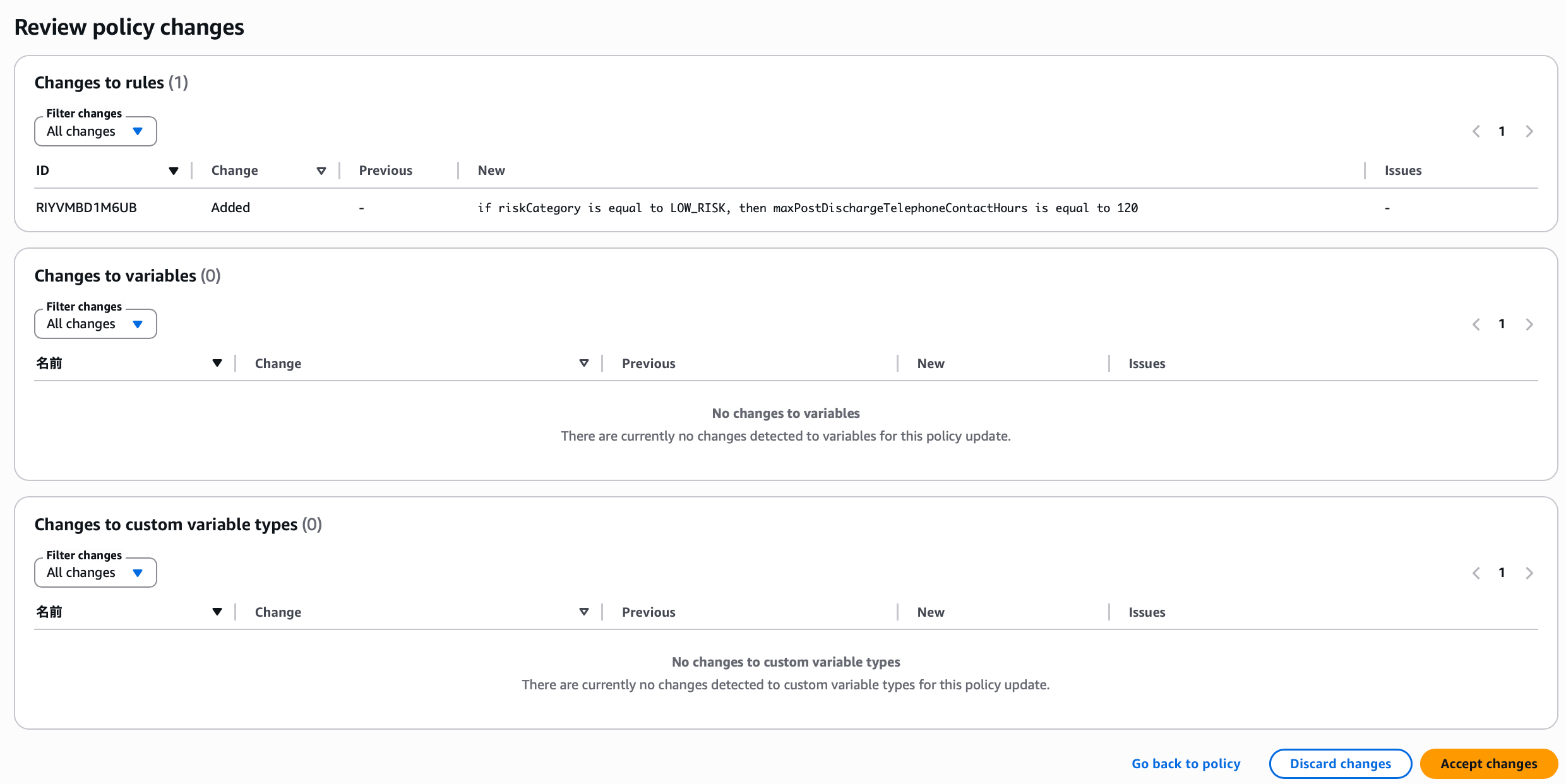The image size is (1566, 784).
Task: Open Filter changes dropdown in rules section
Action: pos(95,131)
